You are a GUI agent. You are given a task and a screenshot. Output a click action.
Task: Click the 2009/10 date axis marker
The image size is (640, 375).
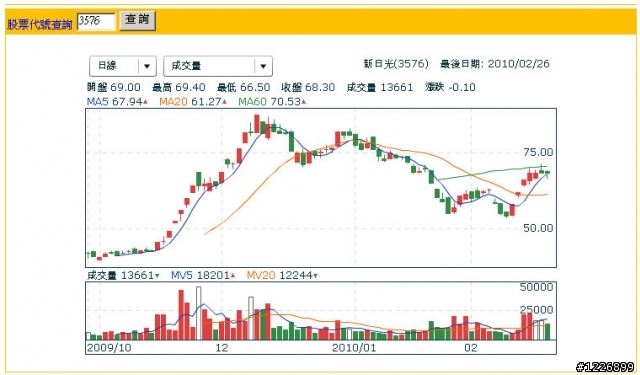(x=109, y=348)
